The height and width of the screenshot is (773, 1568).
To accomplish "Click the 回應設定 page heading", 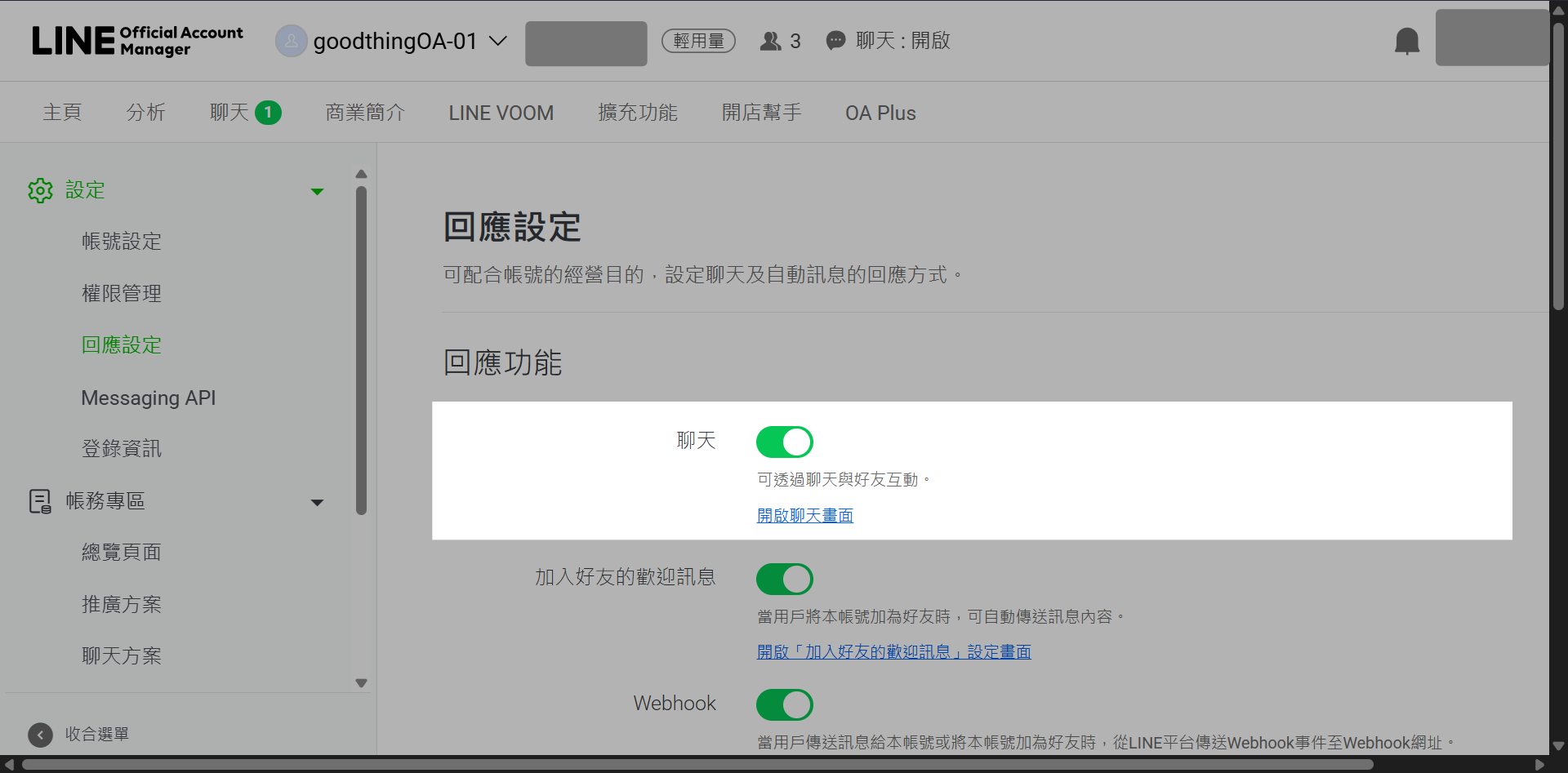I will (512, 228).
